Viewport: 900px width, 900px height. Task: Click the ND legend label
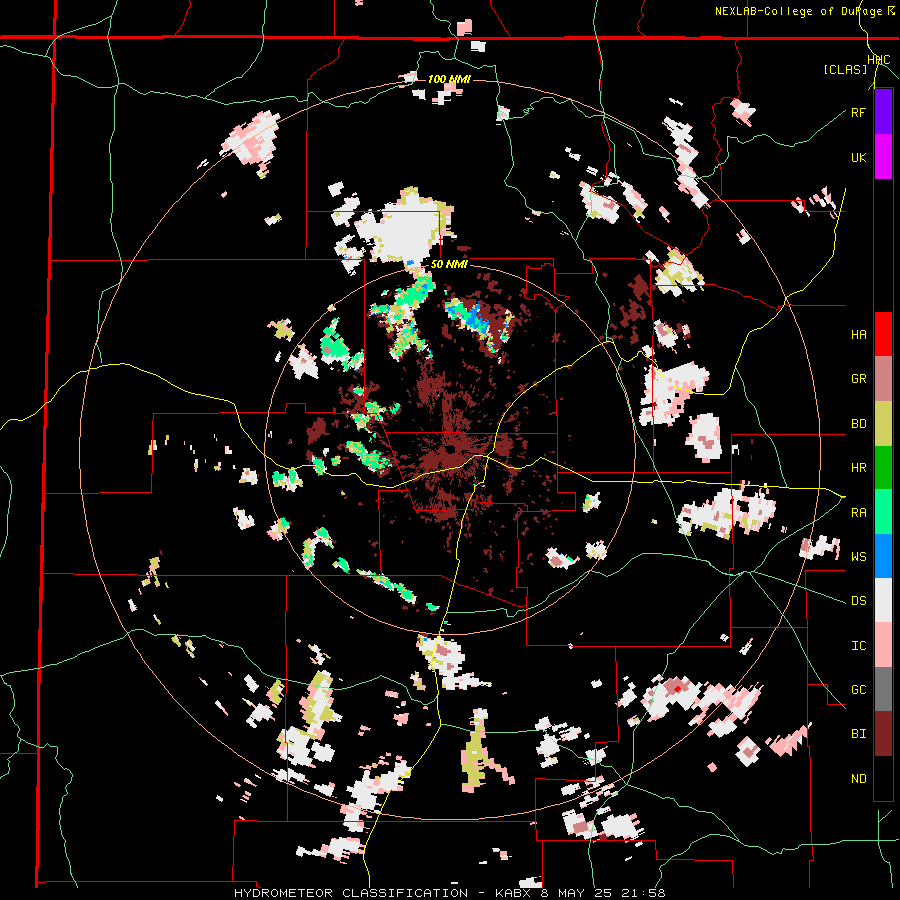[x=858, y=779]
